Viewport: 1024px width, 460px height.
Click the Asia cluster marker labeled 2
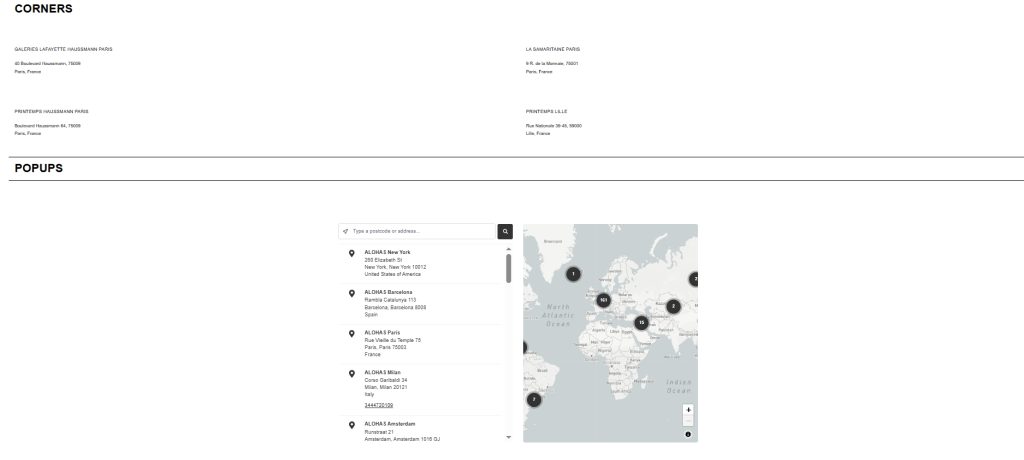673,306
